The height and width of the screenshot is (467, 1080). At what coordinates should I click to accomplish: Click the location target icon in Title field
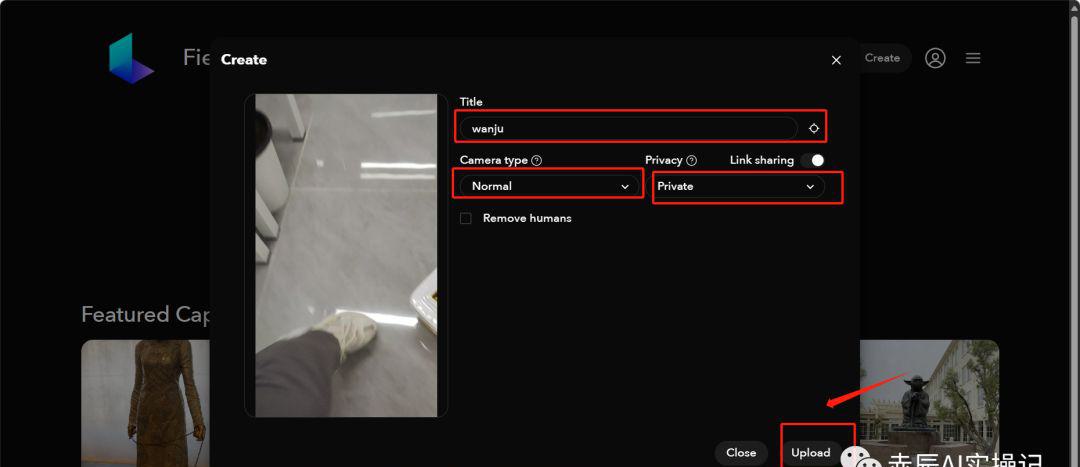pyautogui.click(x=814, y=128)
